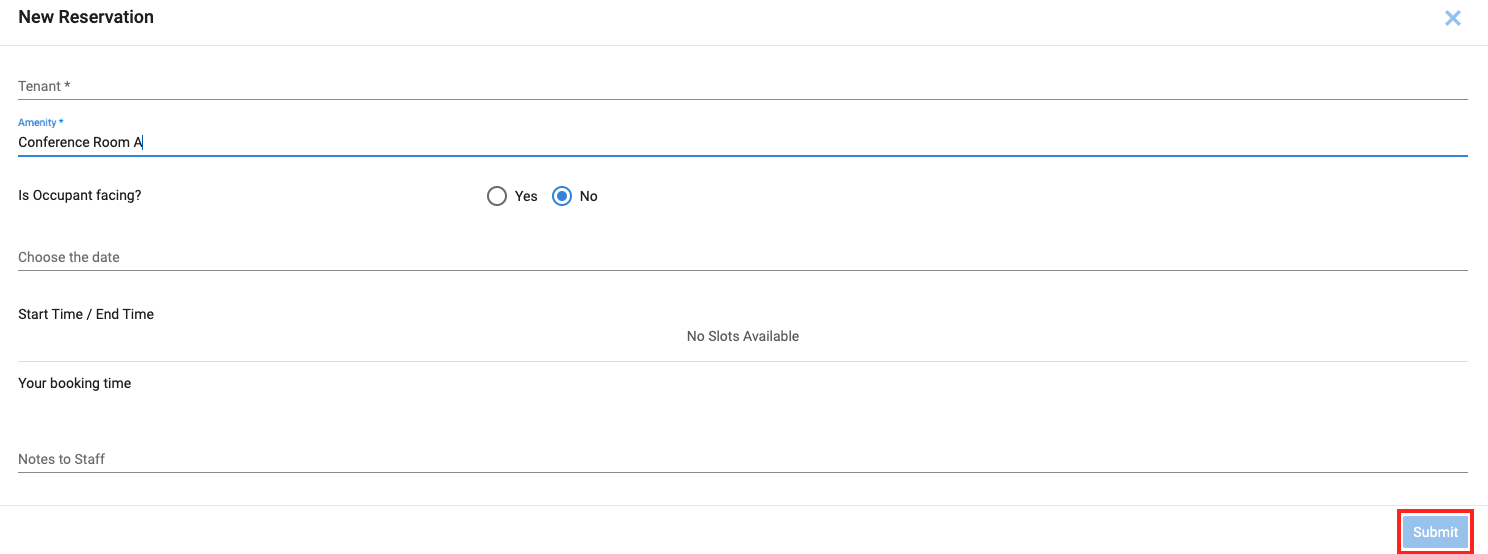
Task: Close the New Reservation dialog
Action: (1453, 18)
